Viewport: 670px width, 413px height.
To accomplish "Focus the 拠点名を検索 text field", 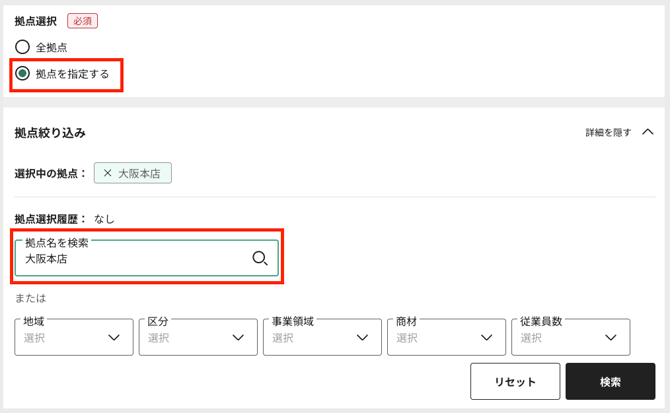I will tap(130, 259).
